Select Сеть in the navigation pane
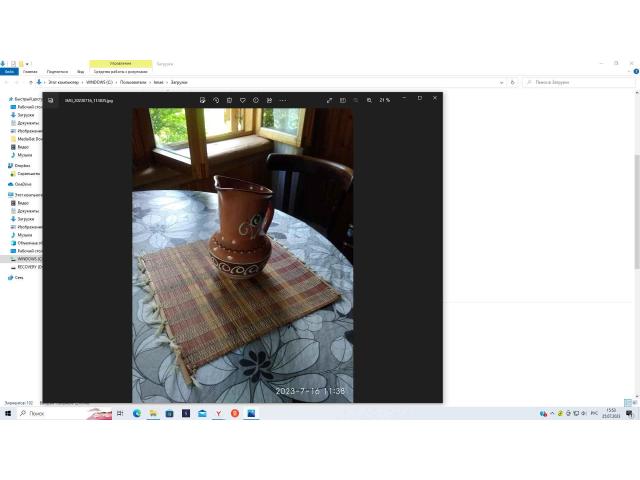640x480 pixels. tap(16, 278)
